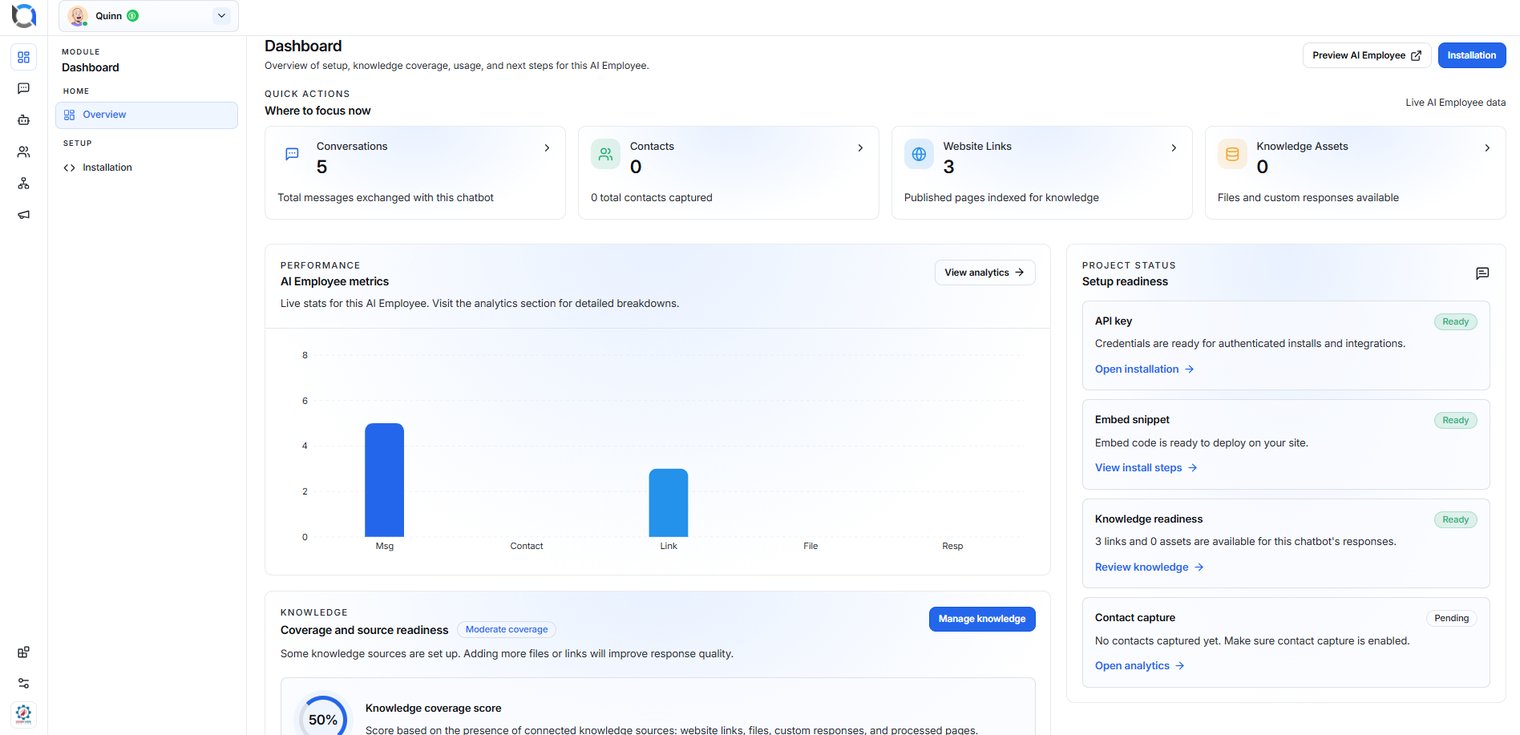Expand the Knowledge Assets card chevron
1520x735 pixels.
(1487, 148)
